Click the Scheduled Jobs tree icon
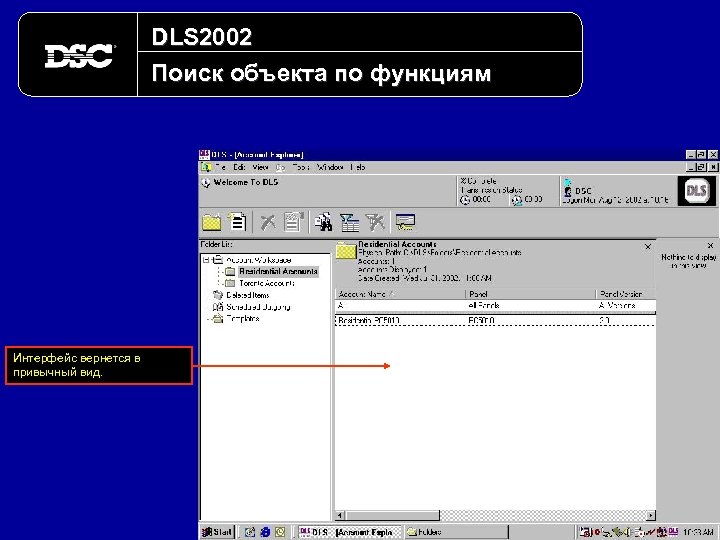The height and width of the screenshot is (540, 720). coord(218,307)
